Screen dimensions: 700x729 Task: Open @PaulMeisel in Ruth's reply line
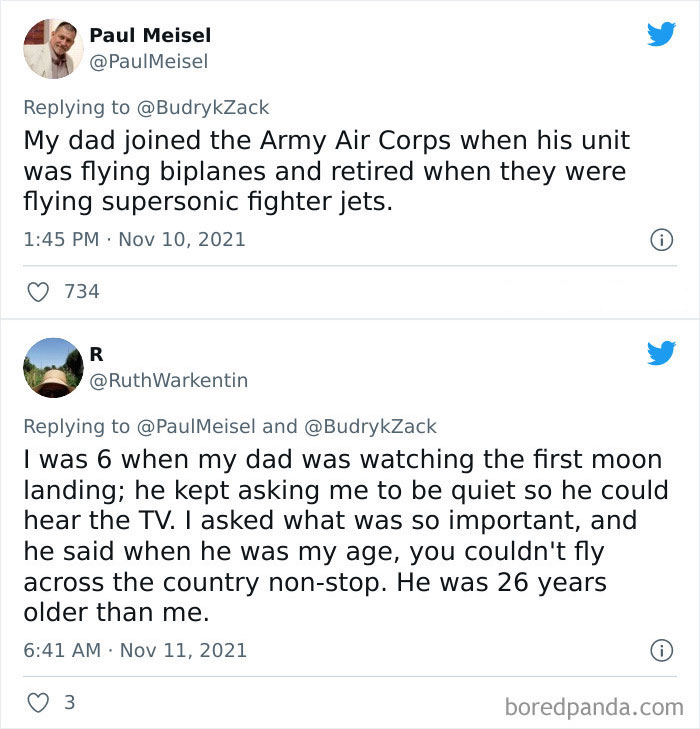tap(196, 427)
